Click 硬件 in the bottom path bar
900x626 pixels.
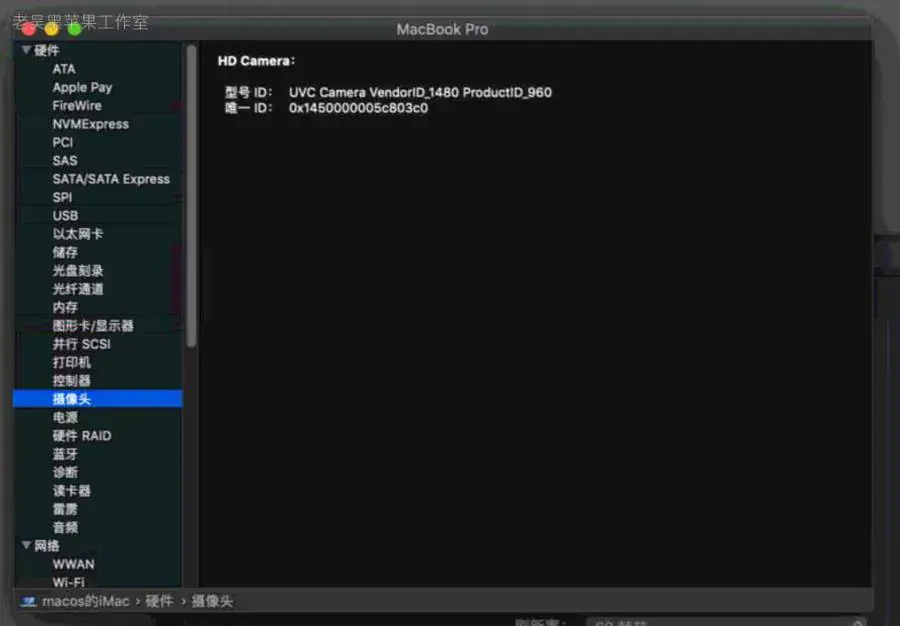click(159, 601)
